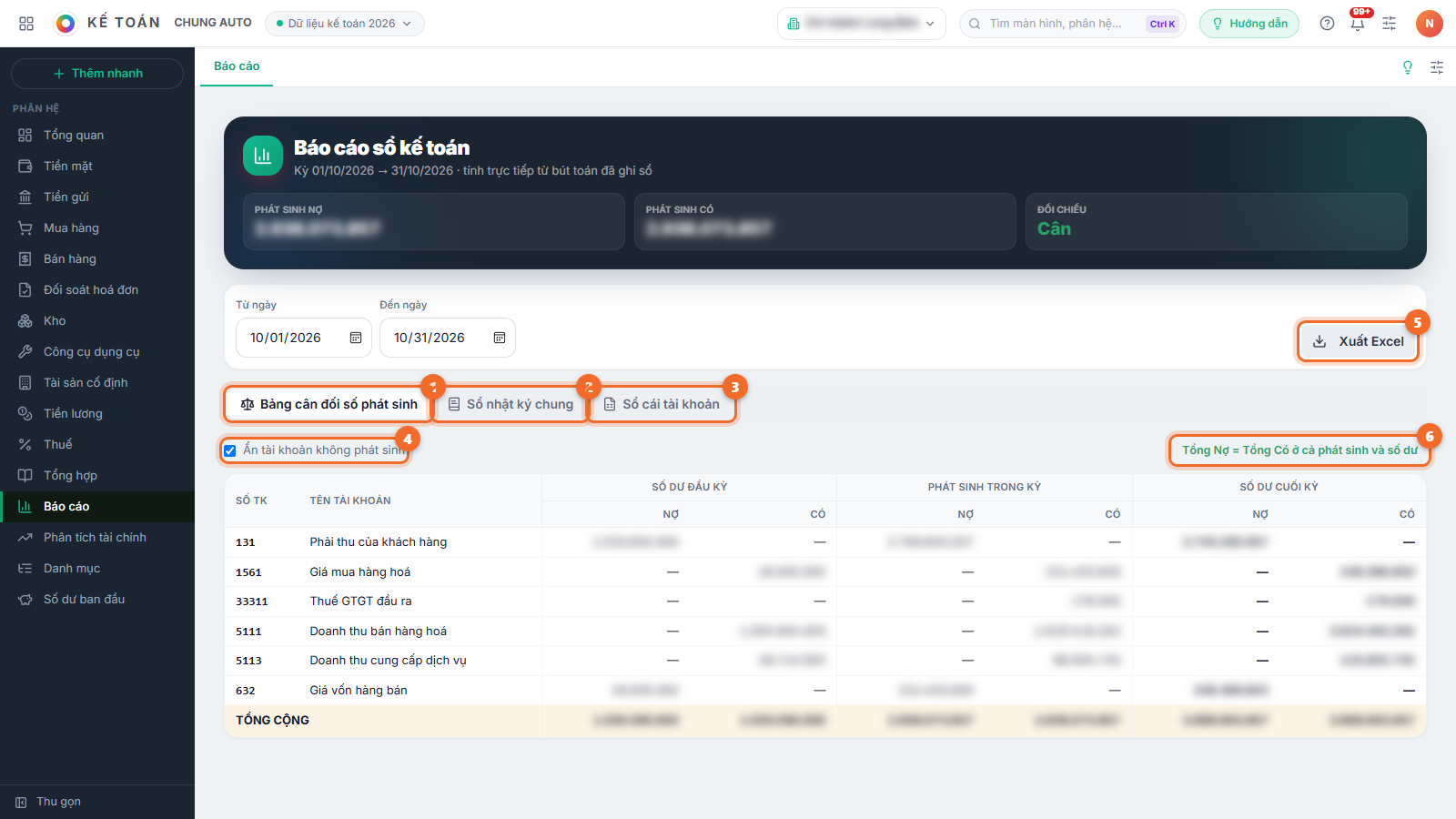Select Bảng cân đối số phát sinh tab
Image resolution: width=1456 pixels, height=819 pixels.
coord(329,404)
